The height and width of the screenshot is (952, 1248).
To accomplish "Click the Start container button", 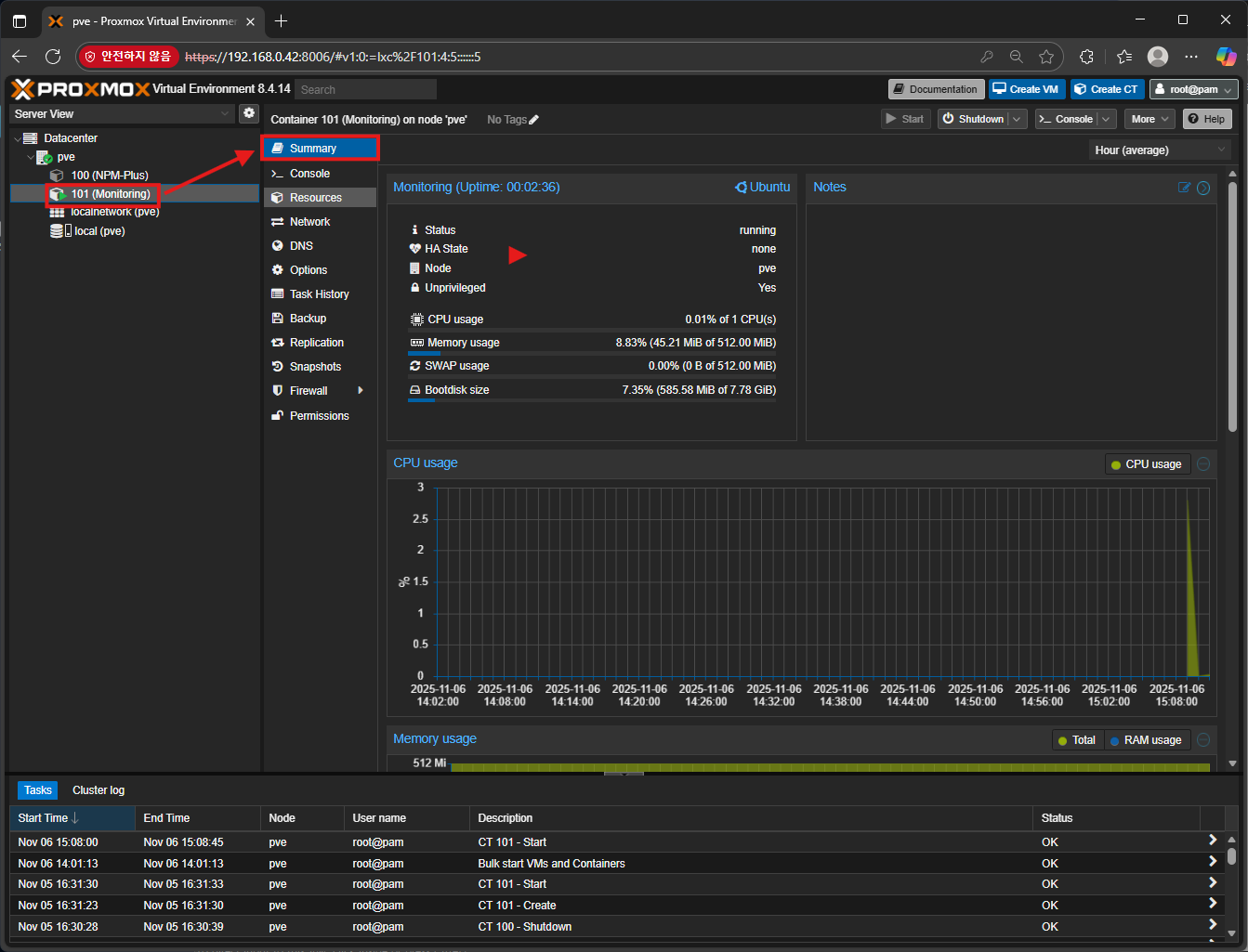I will click(905, 119).
